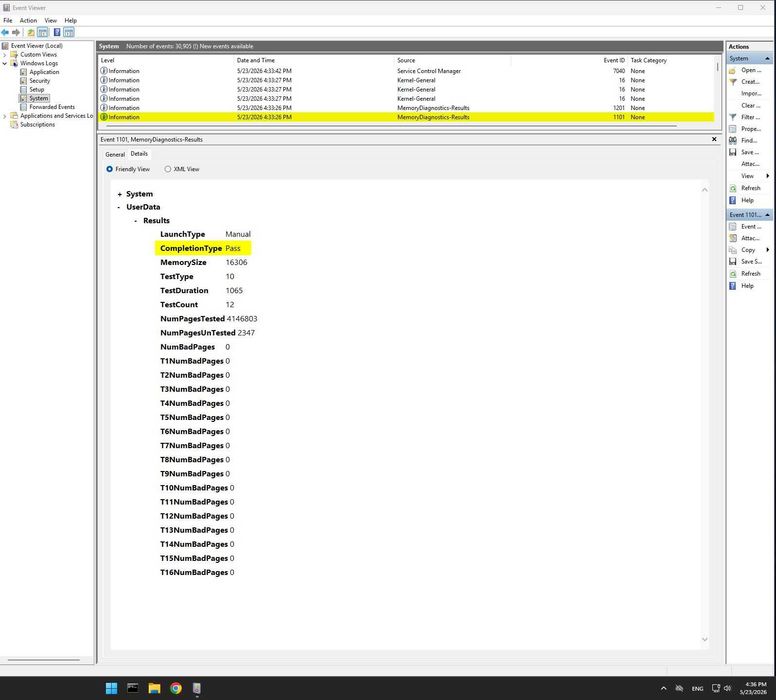Click the Event ID column header
This screenshot has height=700, width=776.
pos(614,60)
